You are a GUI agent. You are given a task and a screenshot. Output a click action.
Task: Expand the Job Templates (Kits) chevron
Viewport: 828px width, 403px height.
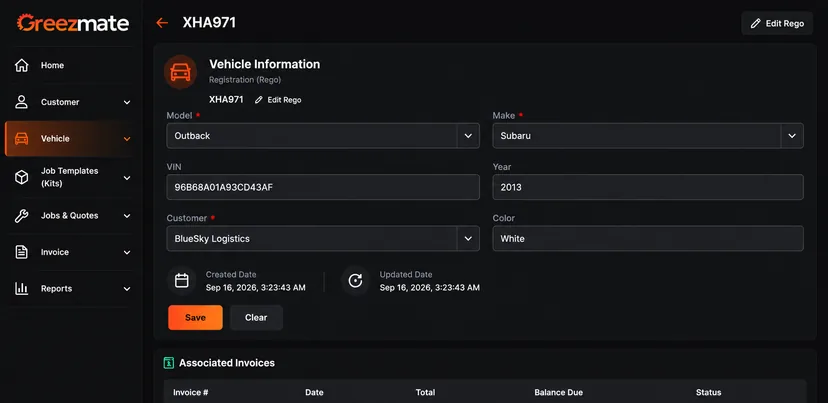(x=127, y=178)
